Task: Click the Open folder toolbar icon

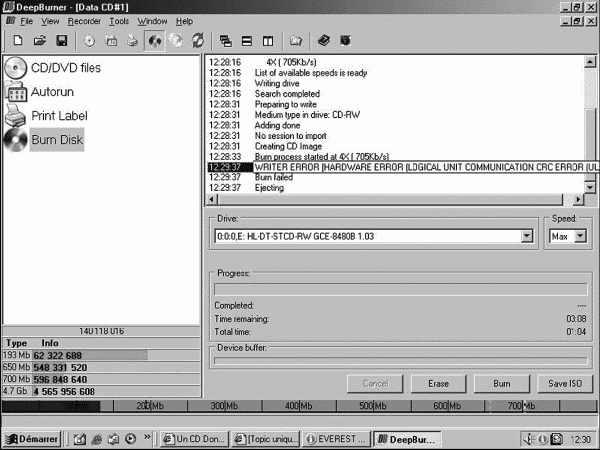Action: point(39,41)
